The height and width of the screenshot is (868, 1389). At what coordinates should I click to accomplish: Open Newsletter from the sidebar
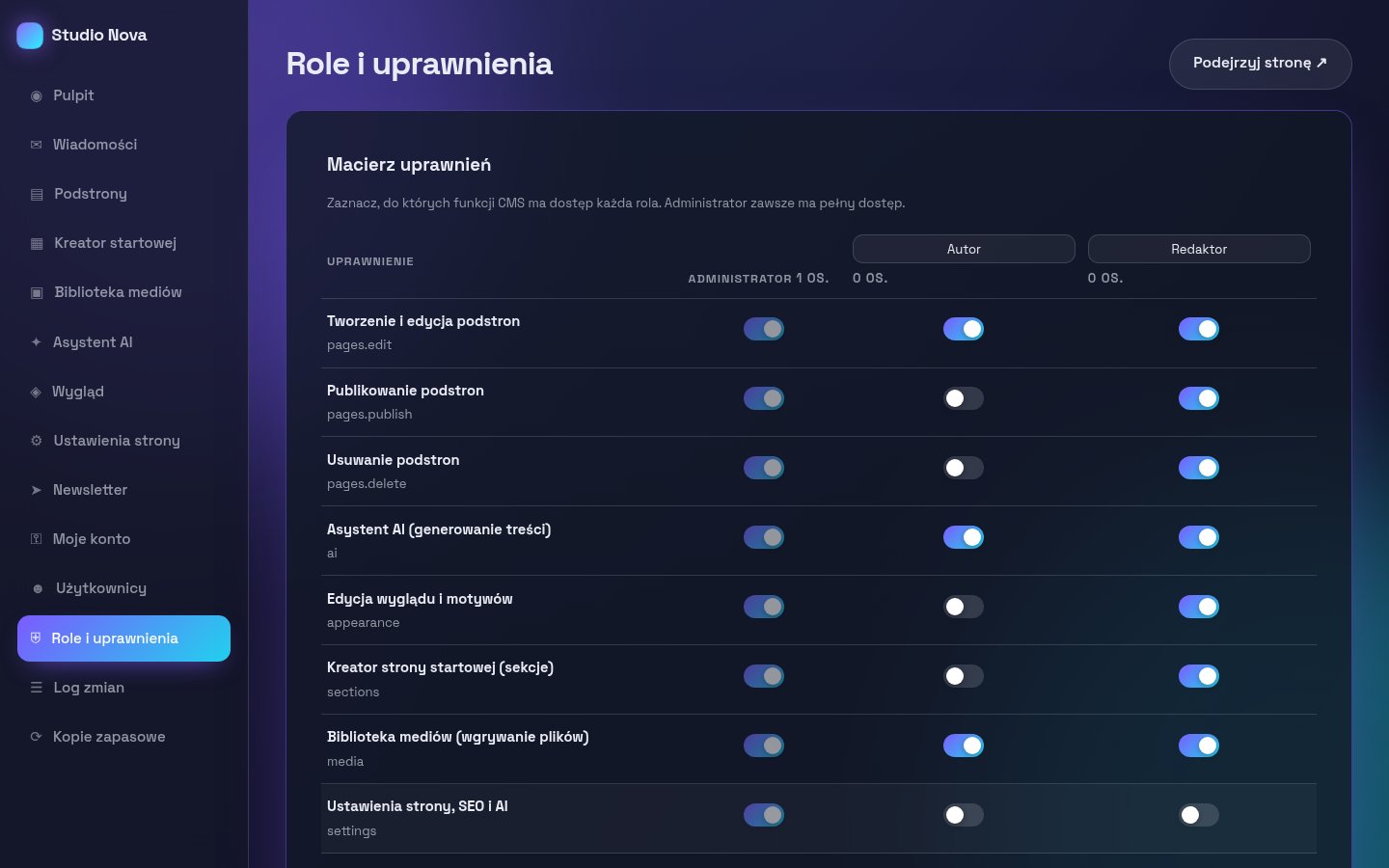pyautogui.click(x=123, y=490)
